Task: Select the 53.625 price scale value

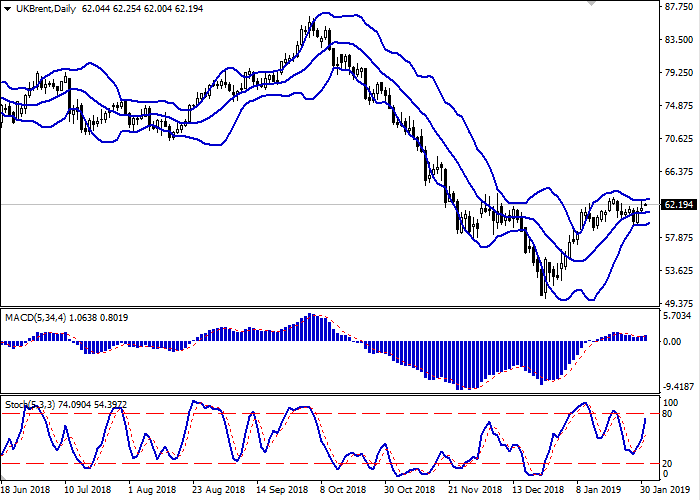Action: point(679,271)
